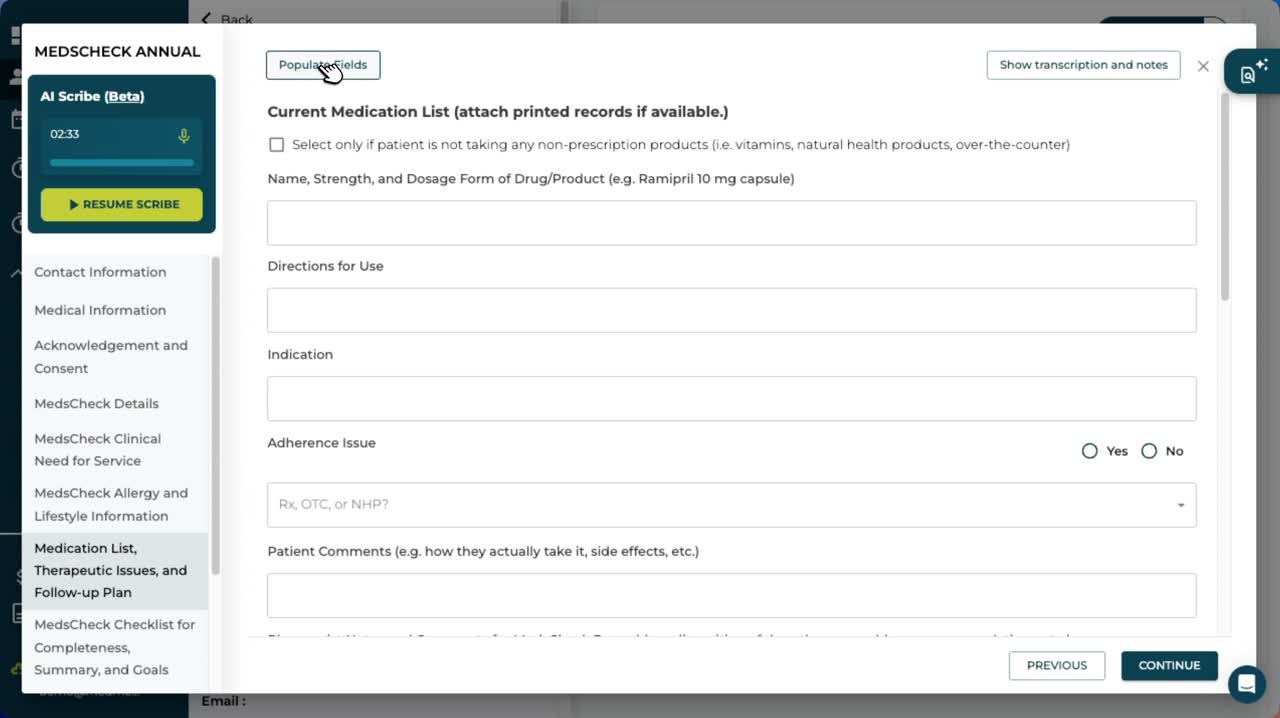Screen dimensions: 1280x718
Task: Click the Back arrow behind the dialog
Action: pos(206,19)
